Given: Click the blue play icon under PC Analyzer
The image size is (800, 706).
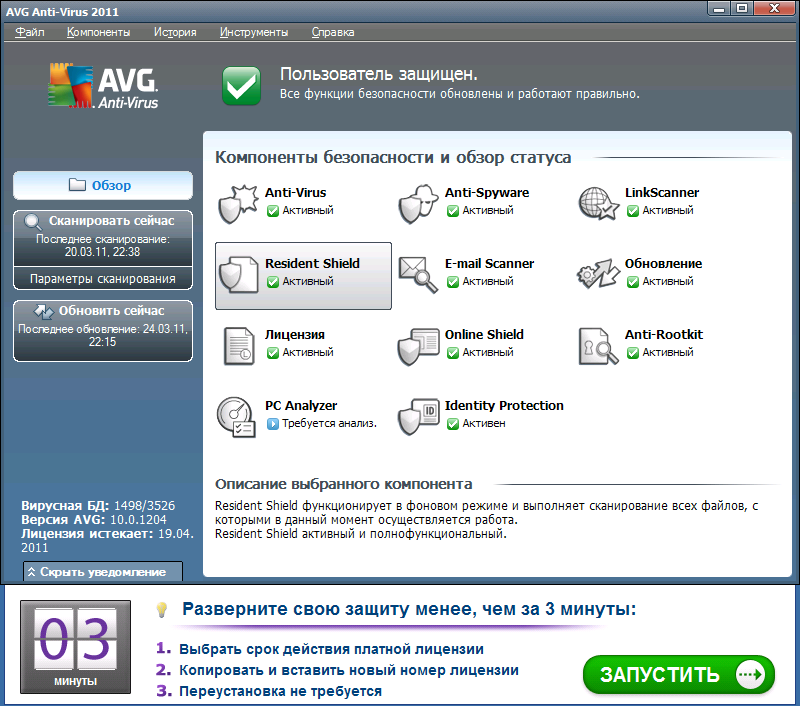Looking at the screenshot, I should [272, 423].
